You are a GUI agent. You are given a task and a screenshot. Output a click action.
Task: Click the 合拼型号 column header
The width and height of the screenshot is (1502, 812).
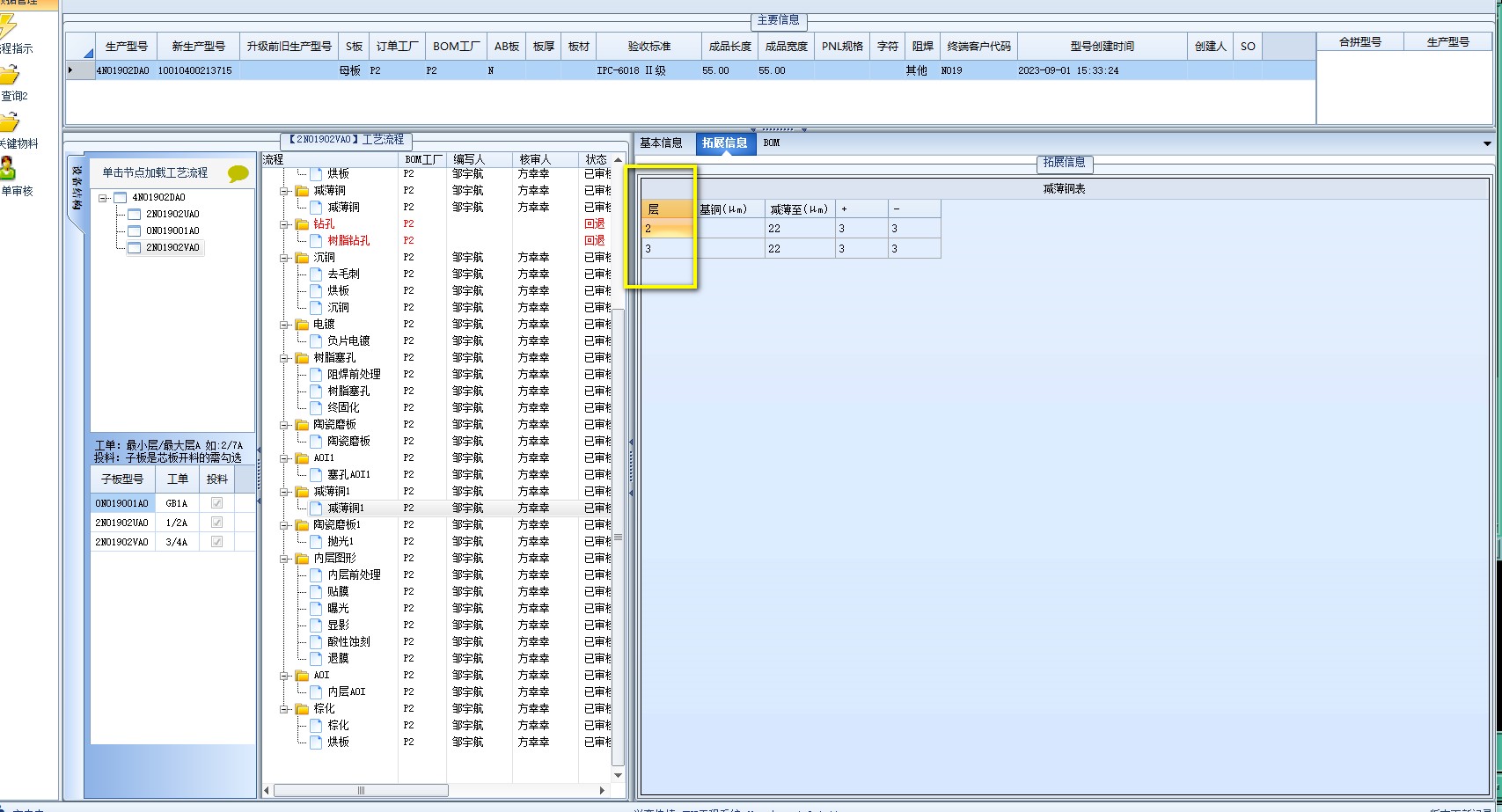click(1359, 41)
